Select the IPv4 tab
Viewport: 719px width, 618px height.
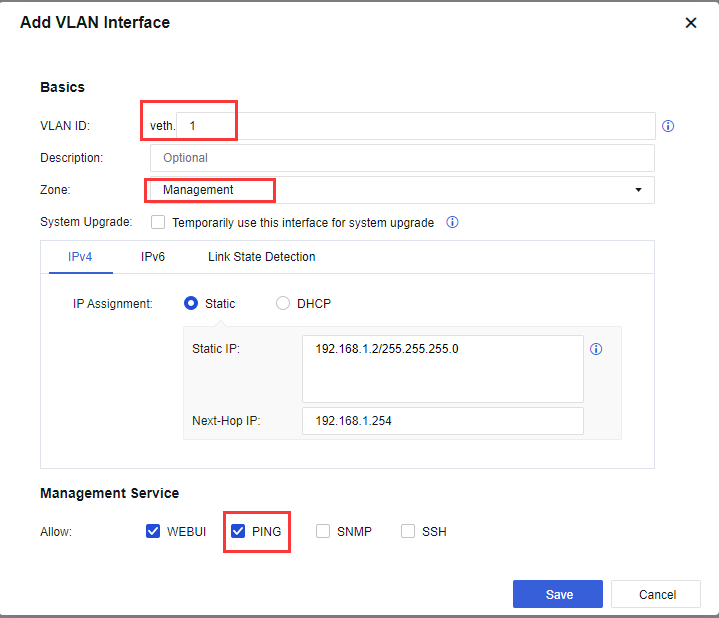click(x=80, y=257)
